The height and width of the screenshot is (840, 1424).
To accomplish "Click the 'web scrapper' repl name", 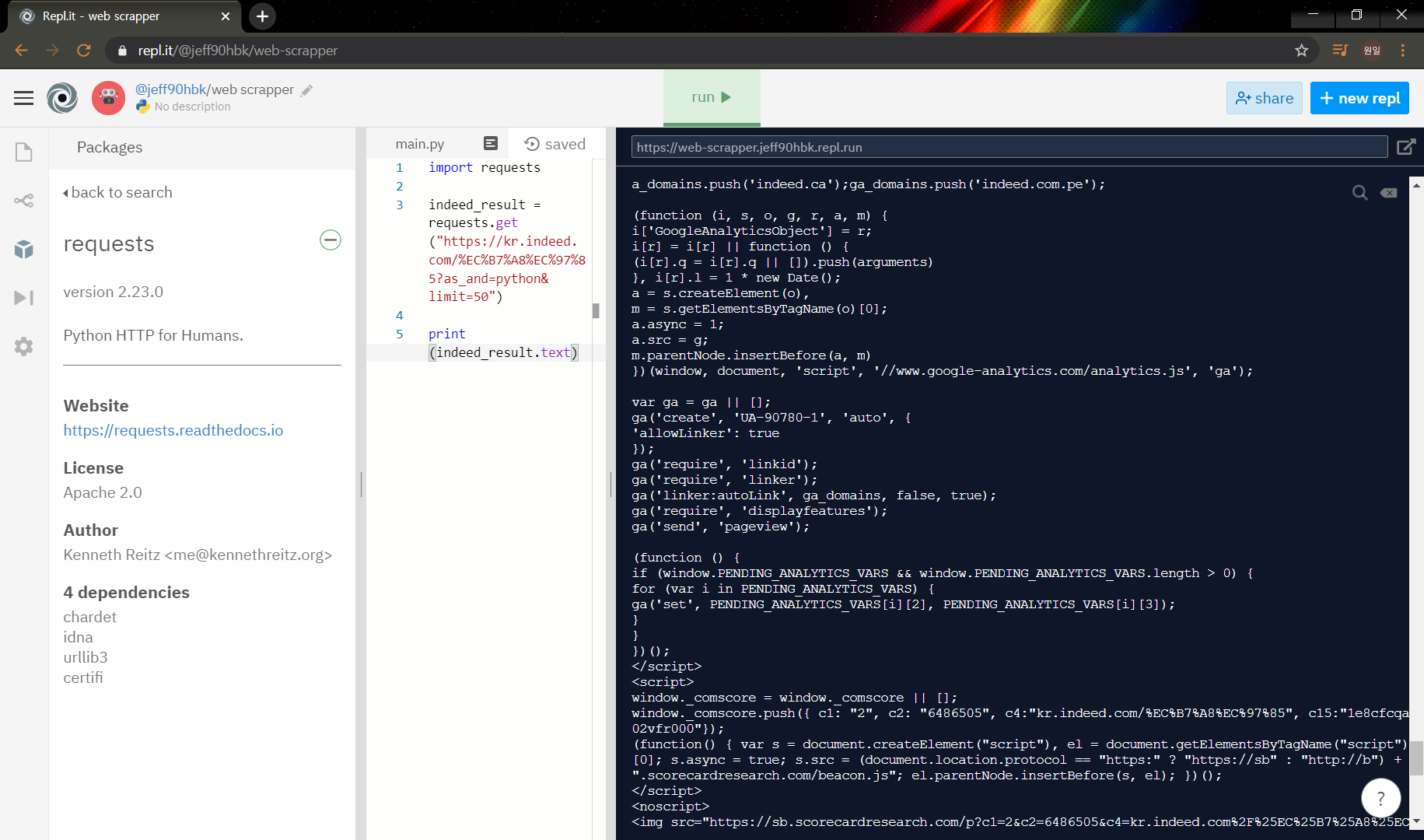I will click(253, 89).
